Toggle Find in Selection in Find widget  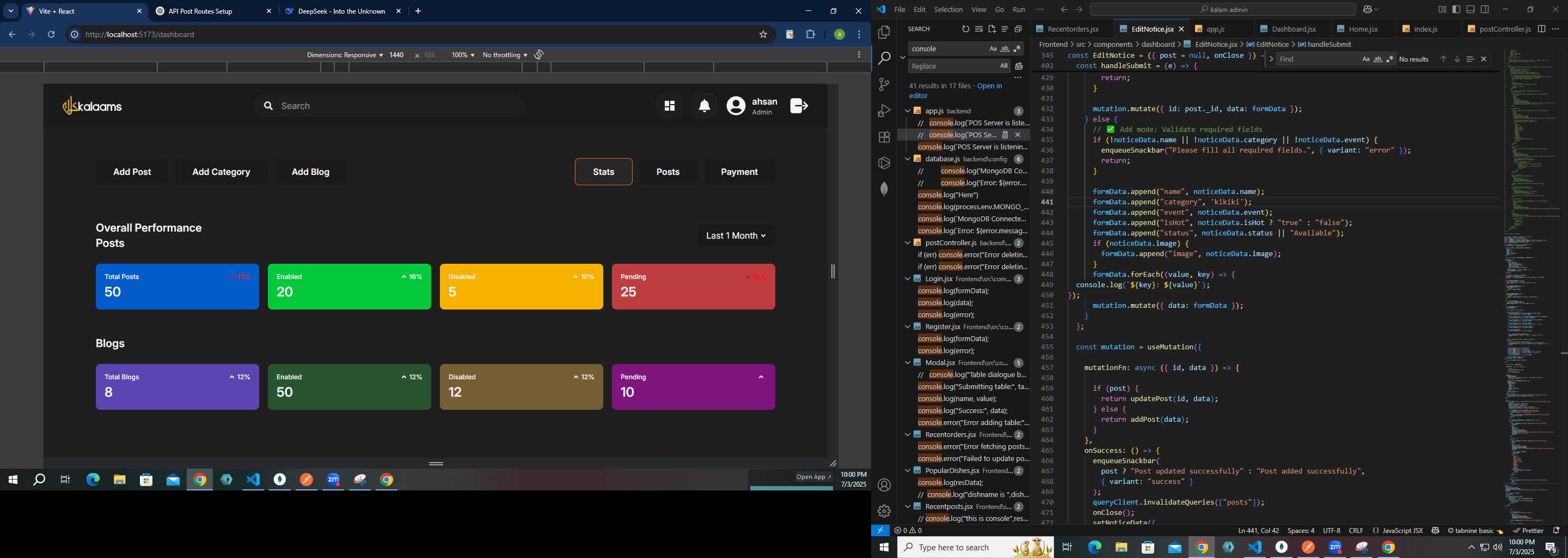click(x=1470, y=59)
